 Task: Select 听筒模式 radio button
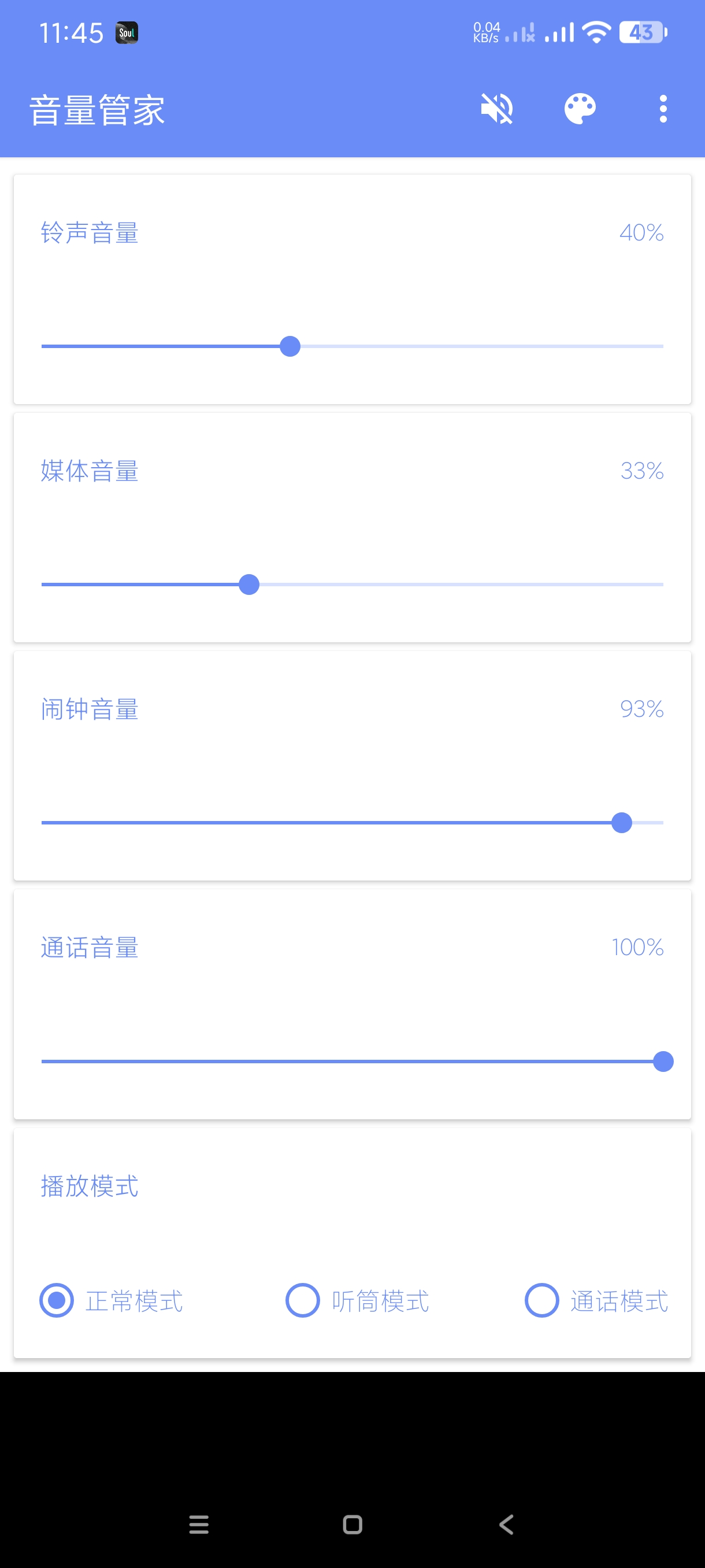tap(302, 1300)
